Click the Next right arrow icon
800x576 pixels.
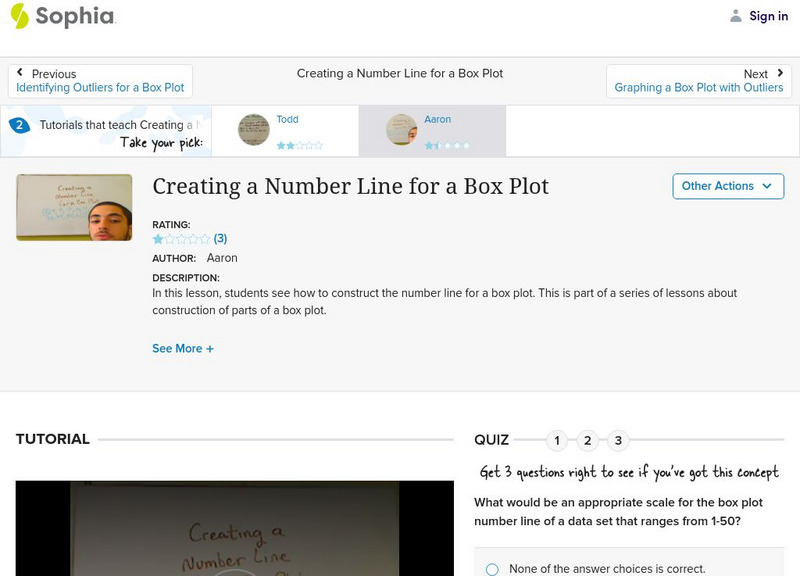pyautogui.click(x=780, y=73)
